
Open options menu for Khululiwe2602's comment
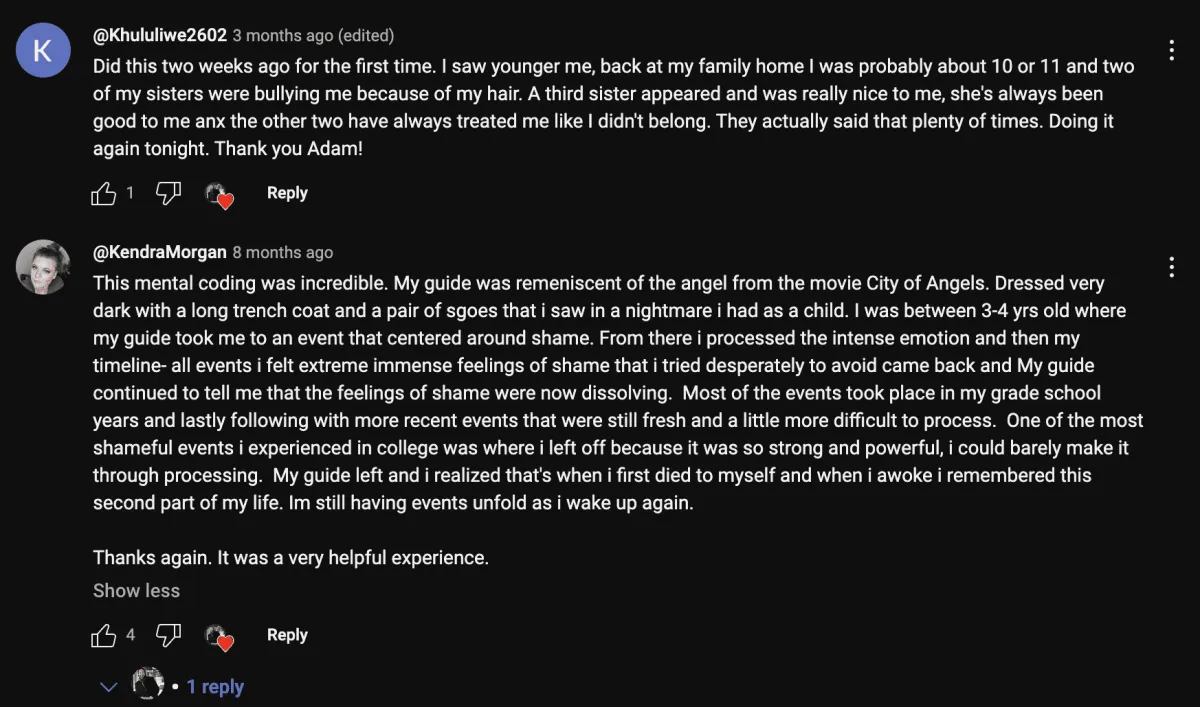click(1171, 50)
